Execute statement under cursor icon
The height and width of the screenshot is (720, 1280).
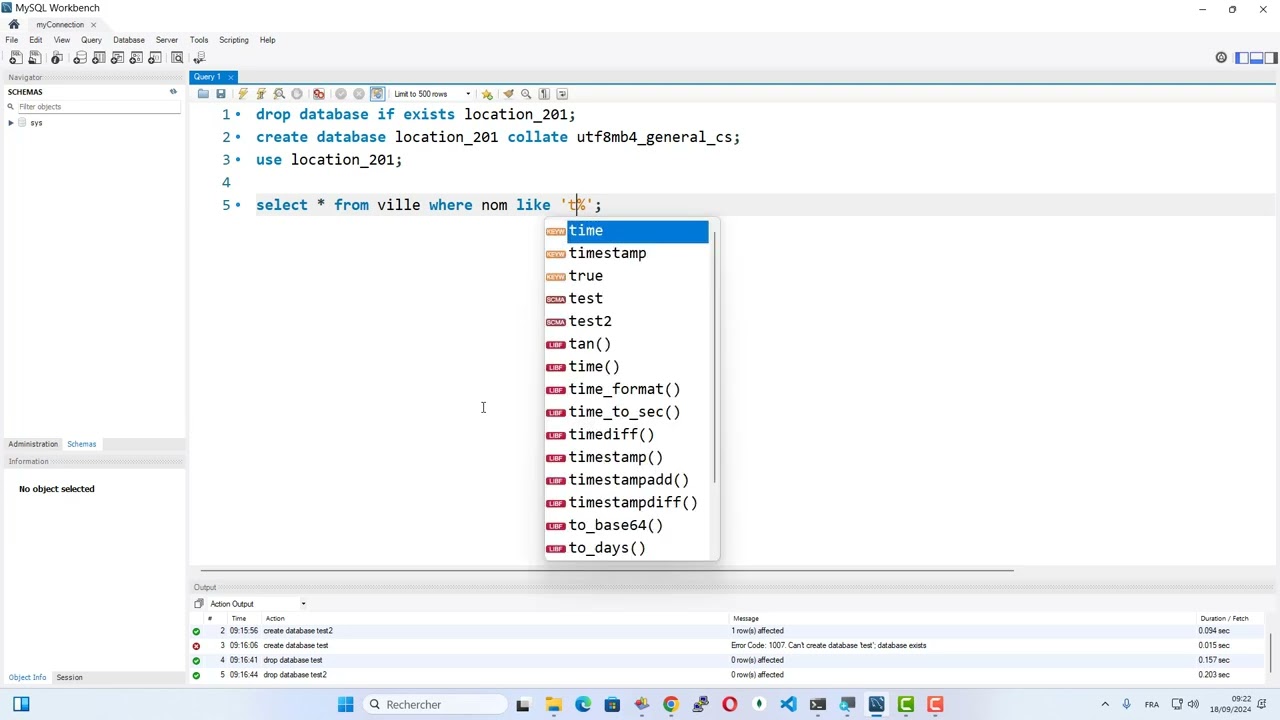[261, 94]
